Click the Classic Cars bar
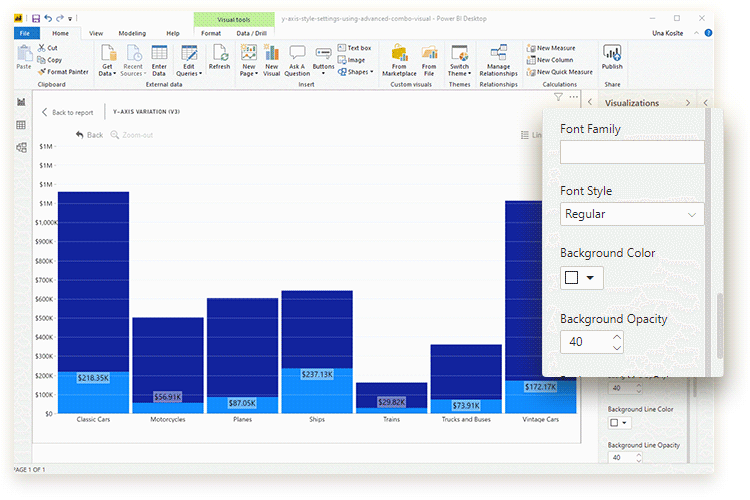Viewport: 750px width, 500px height. pyautogui.click(x=93, y=302)
